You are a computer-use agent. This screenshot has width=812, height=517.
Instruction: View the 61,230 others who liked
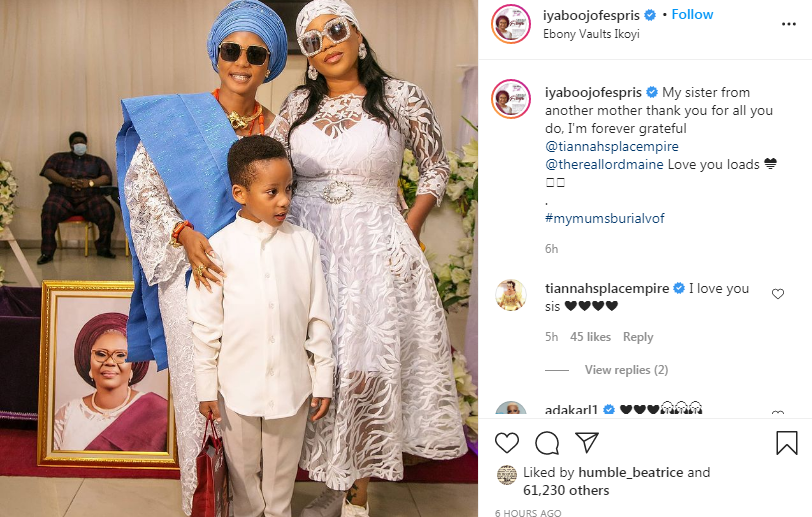(x=566, y=491)
